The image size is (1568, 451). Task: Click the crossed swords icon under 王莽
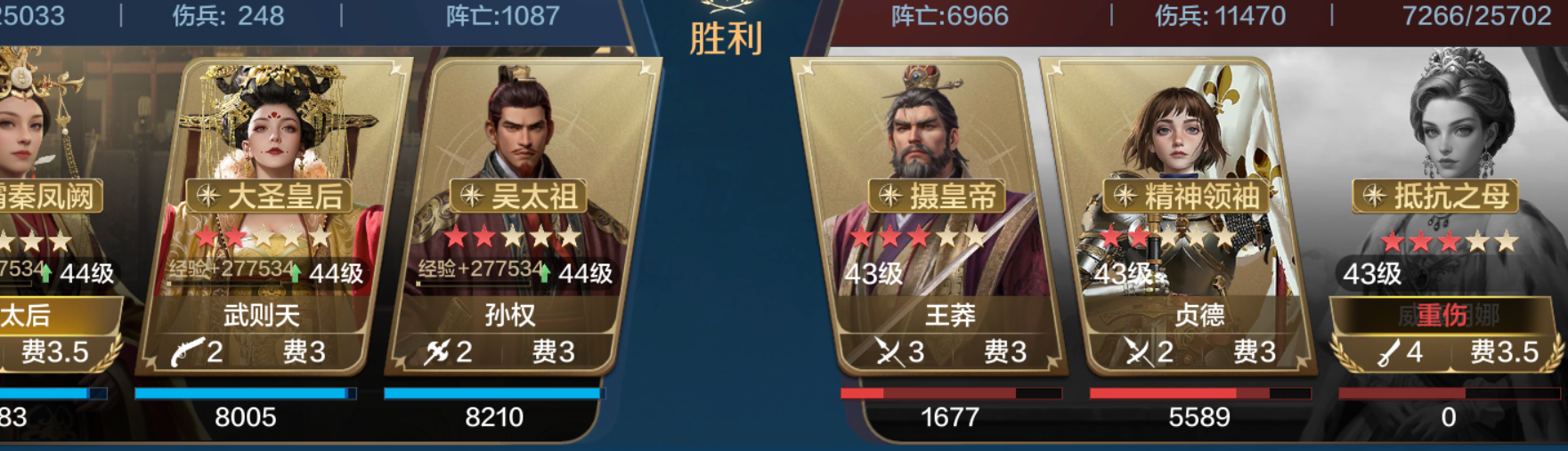(890, 352)
